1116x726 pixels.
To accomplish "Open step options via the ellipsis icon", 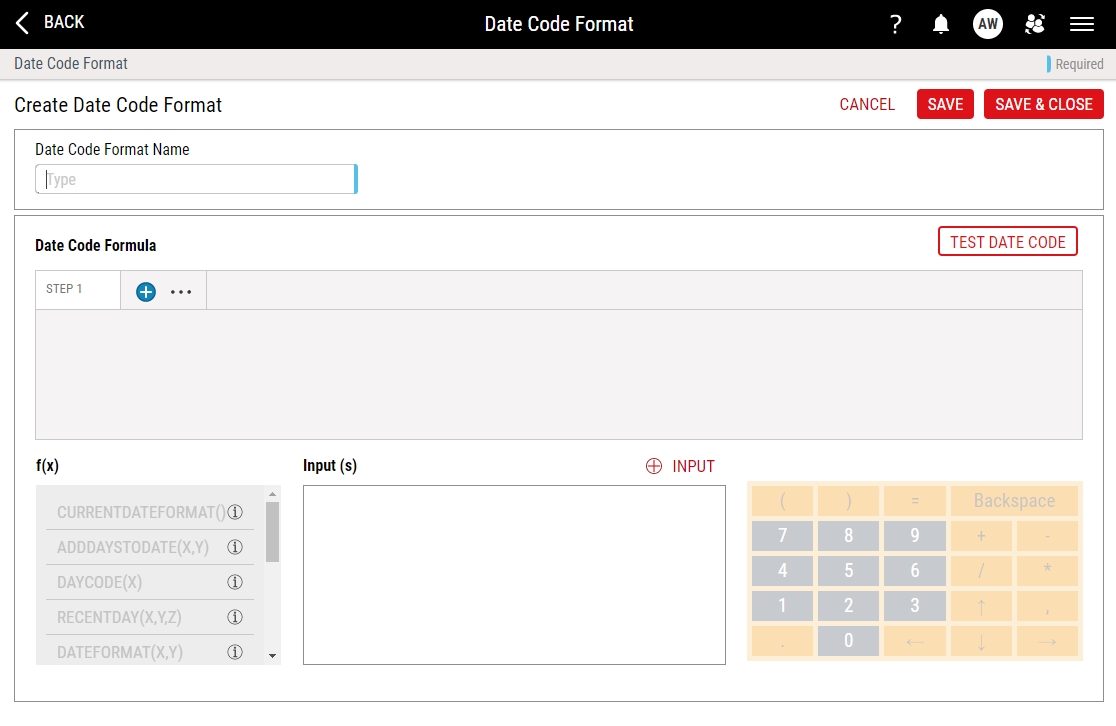I will tap(181, 291).
